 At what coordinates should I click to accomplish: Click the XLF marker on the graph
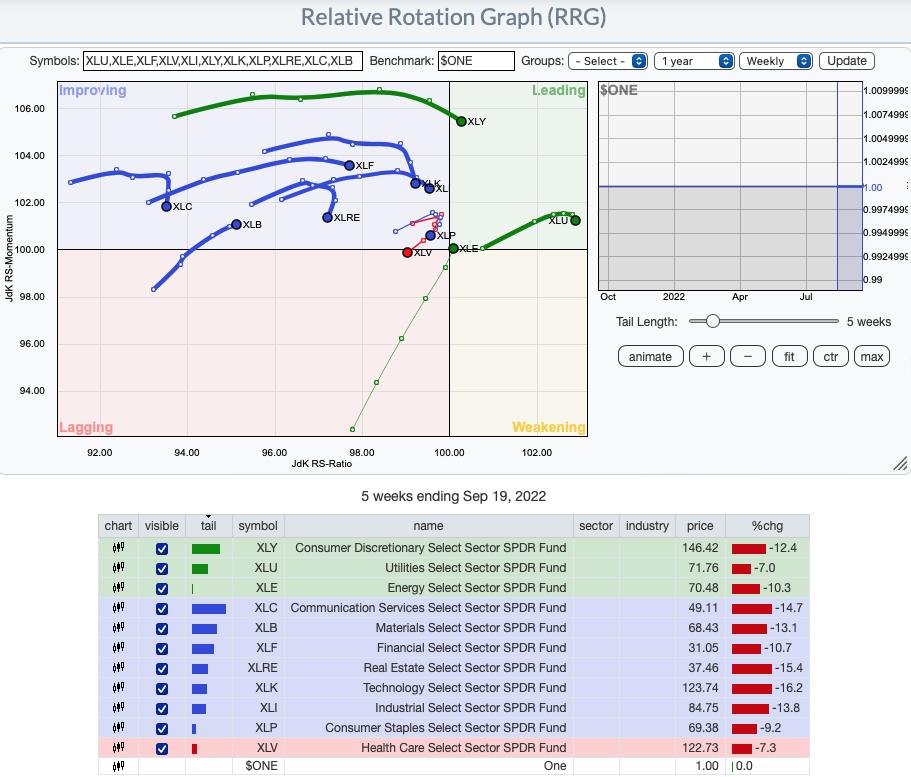click(x=349, y=166)
